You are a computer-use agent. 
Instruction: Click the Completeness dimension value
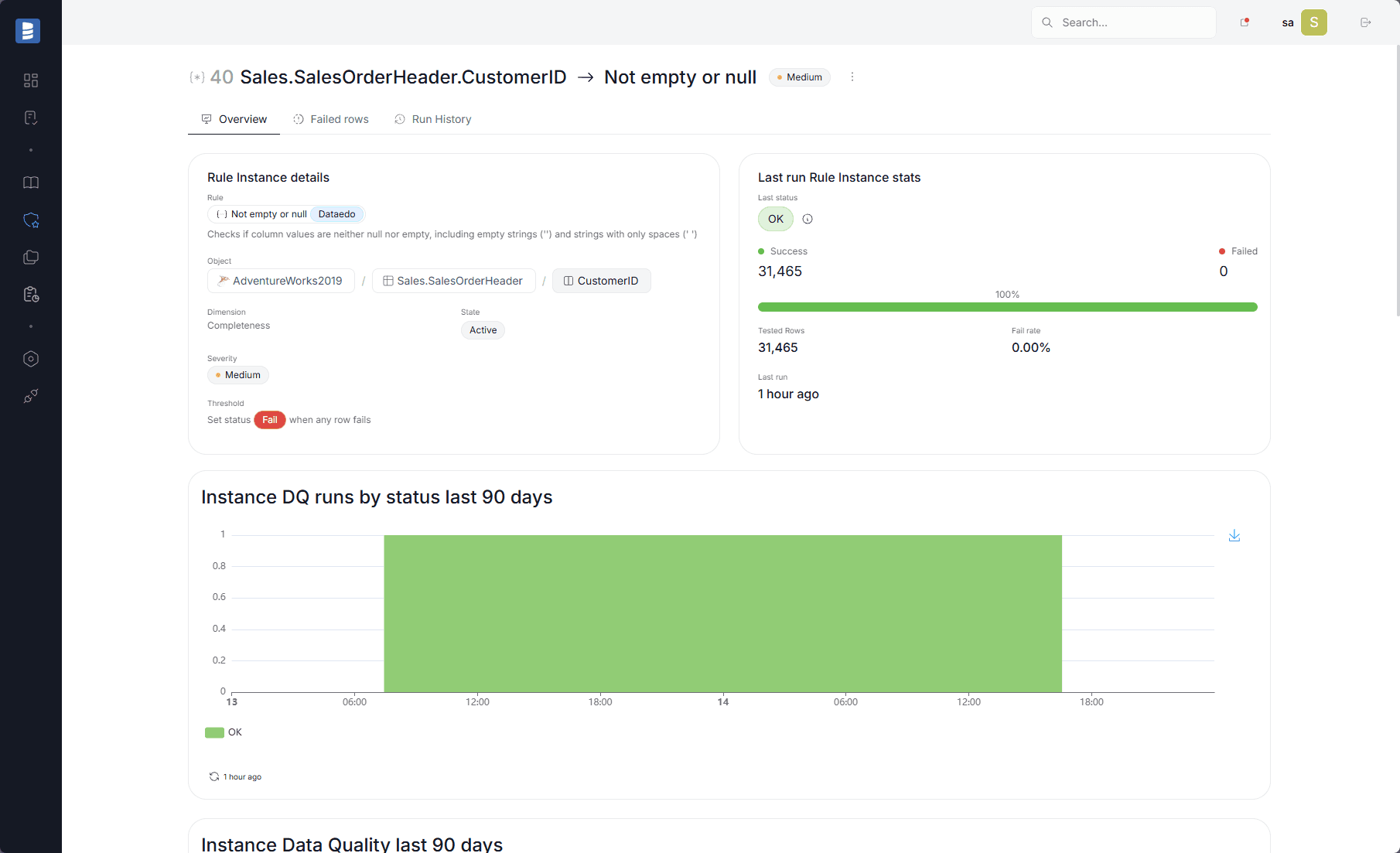tap(238, 326)
